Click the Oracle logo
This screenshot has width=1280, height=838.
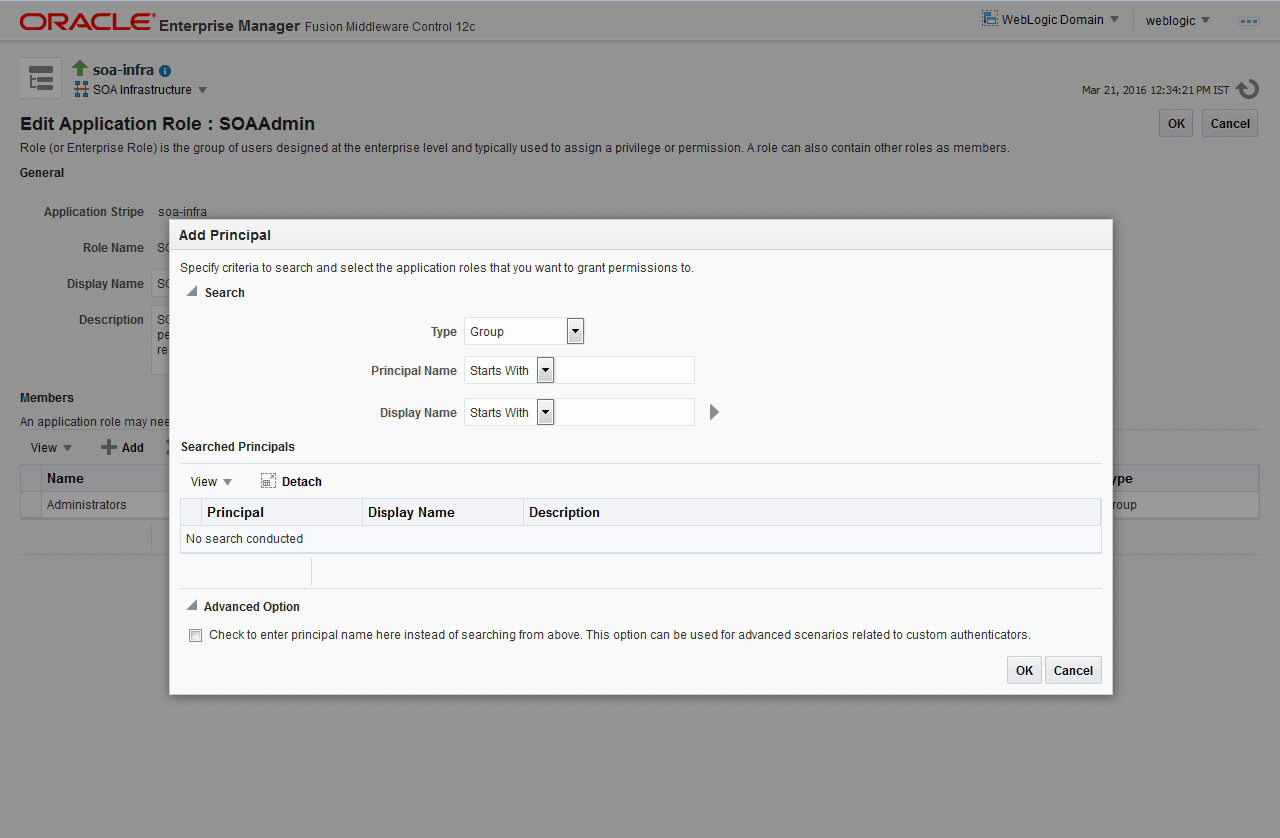(x=87, y=21)
